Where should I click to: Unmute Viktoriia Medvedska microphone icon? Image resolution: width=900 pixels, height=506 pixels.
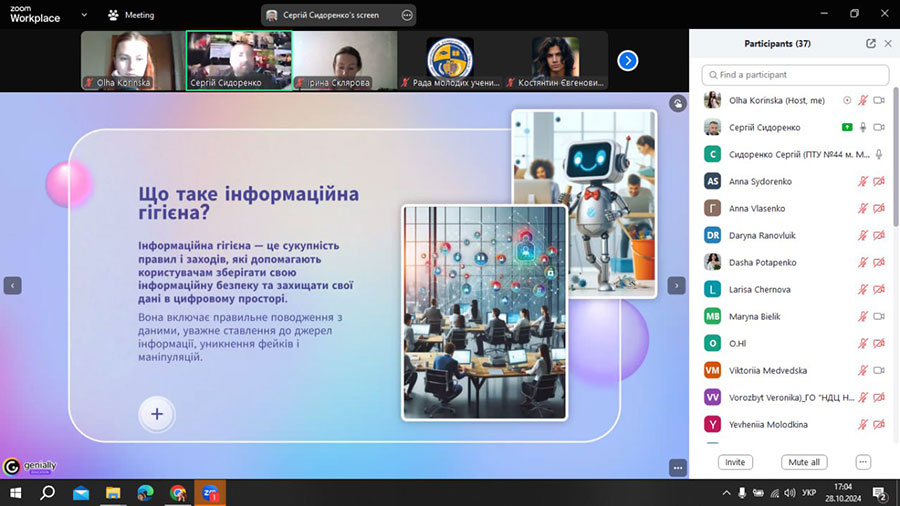(x=863, y=371)
